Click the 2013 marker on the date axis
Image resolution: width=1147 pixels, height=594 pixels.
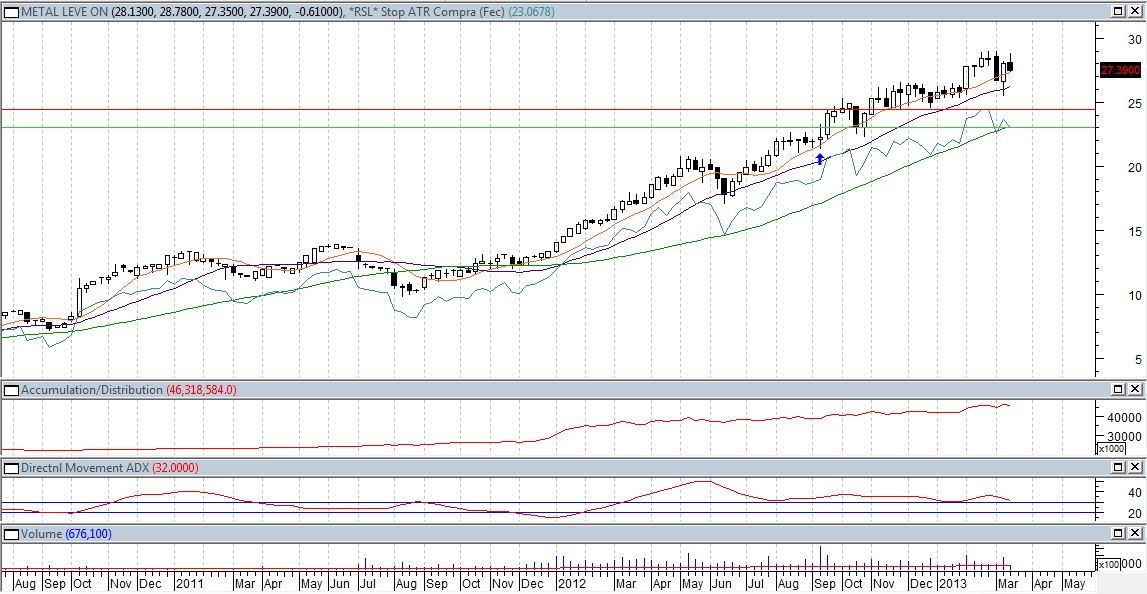coord(951,583)
